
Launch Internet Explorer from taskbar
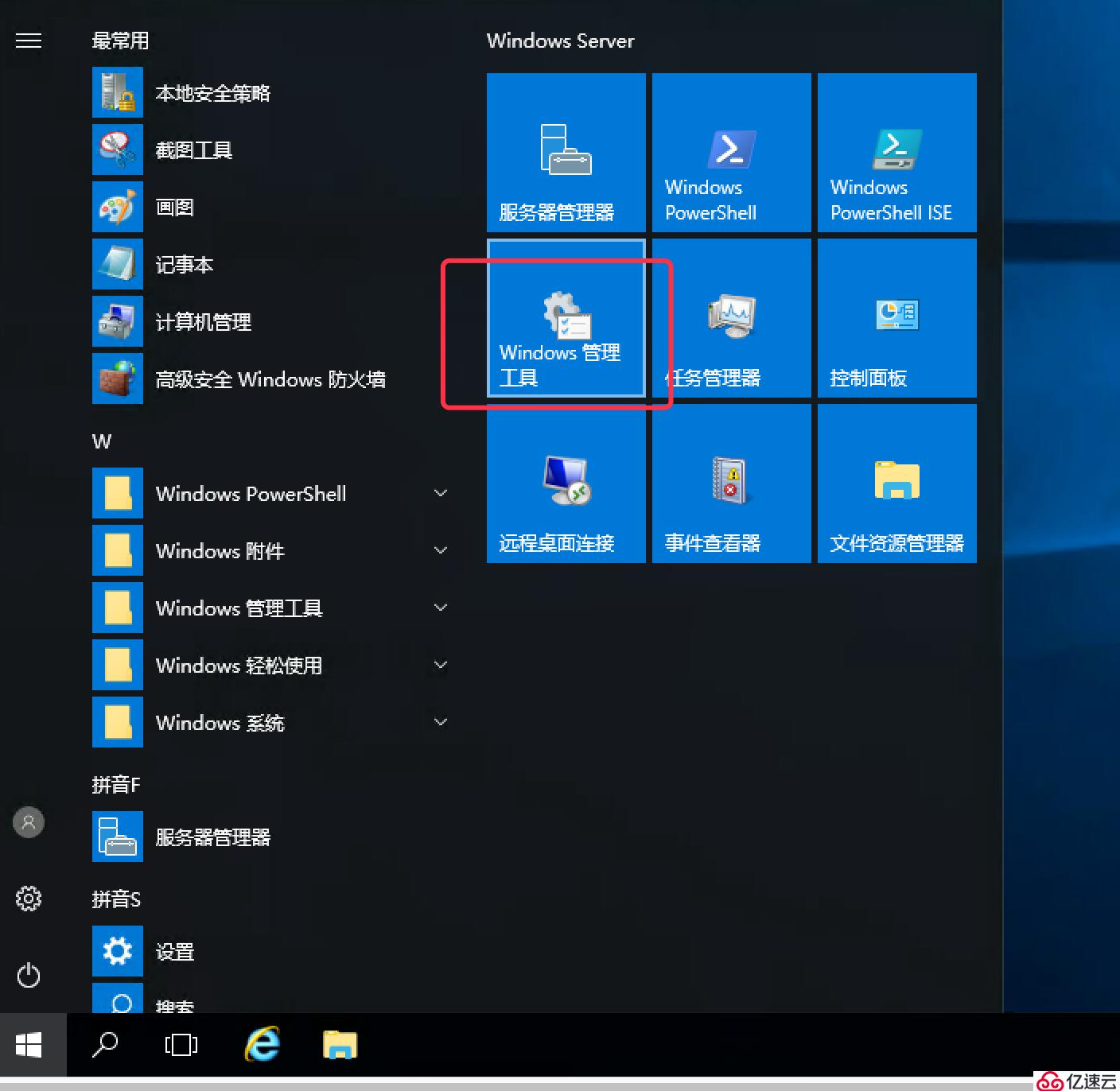[x=262, y=1045]
